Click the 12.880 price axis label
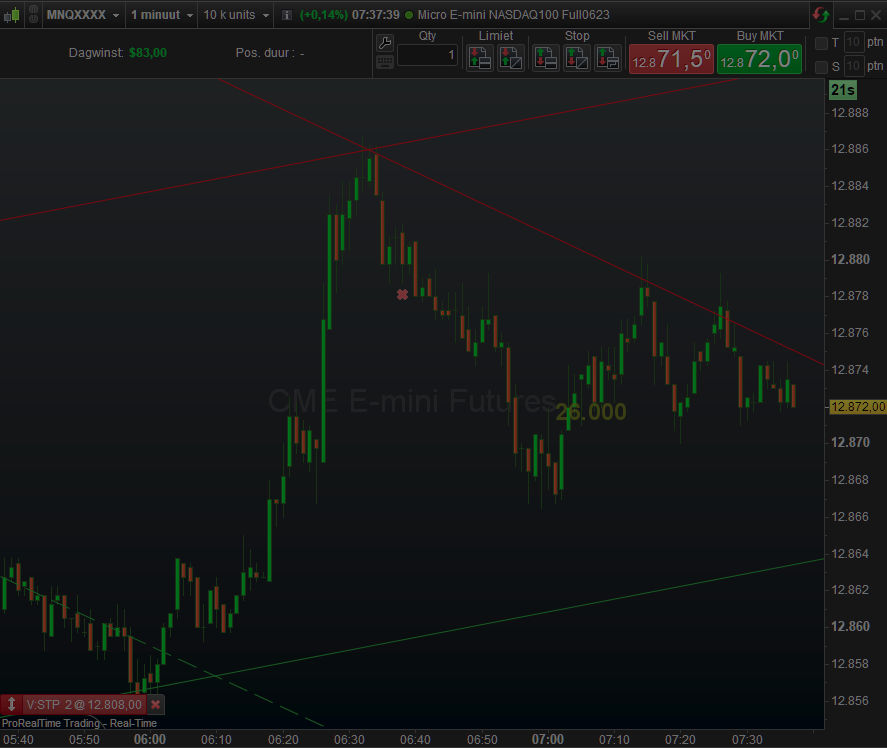The image size is (887, 748). (850, 259)
